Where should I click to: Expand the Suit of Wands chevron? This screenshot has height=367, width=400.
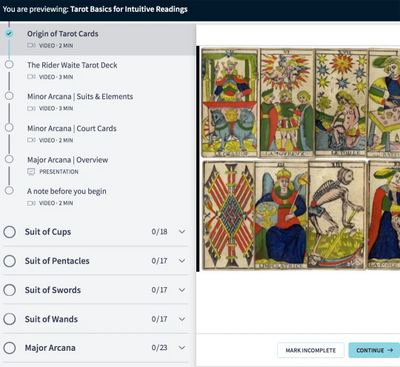tap(182, 319)
